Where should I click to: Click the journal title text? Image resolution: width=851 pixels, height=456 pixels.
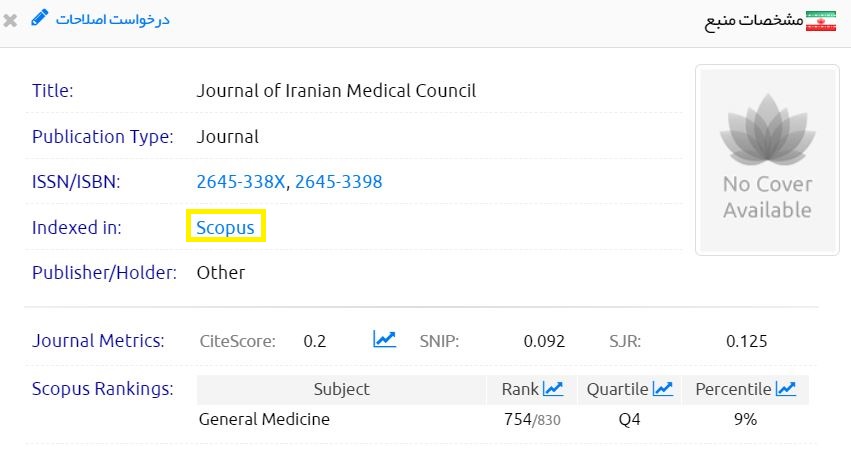pyautogui.click(x=336, y=91)
